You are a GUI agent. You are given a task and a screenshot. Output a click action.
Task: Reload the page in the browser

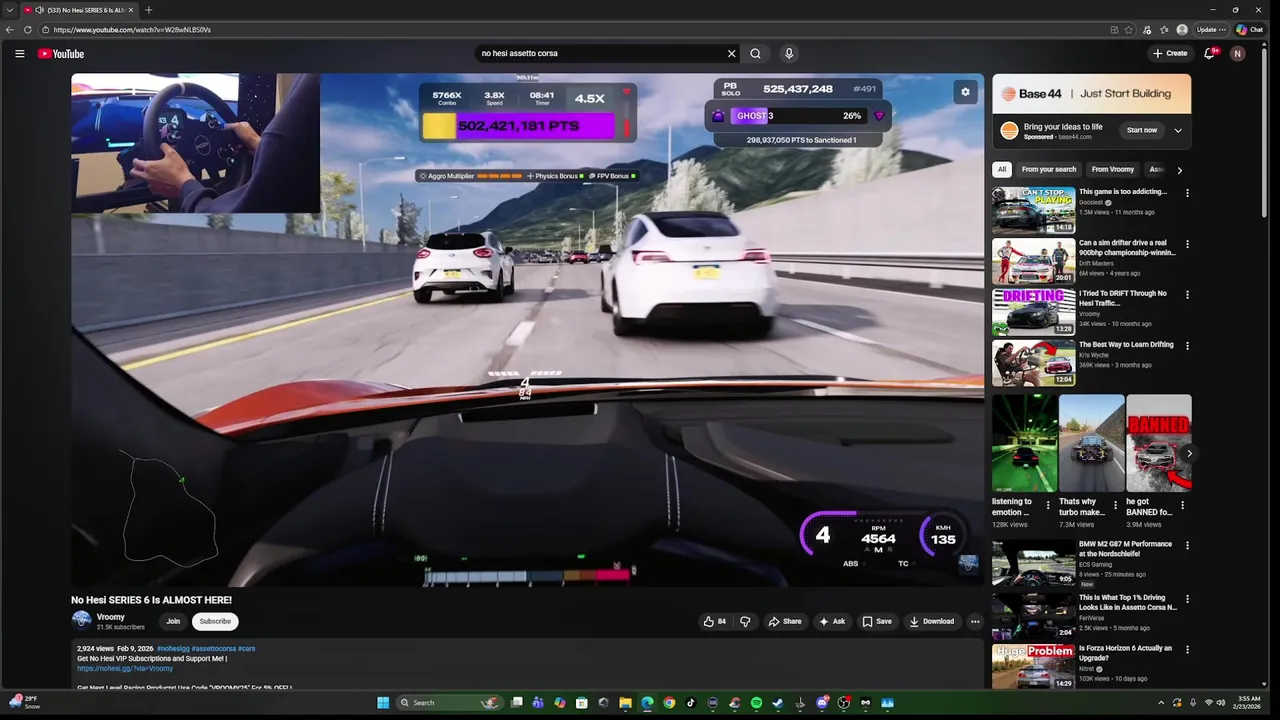[x=27, y=30]
